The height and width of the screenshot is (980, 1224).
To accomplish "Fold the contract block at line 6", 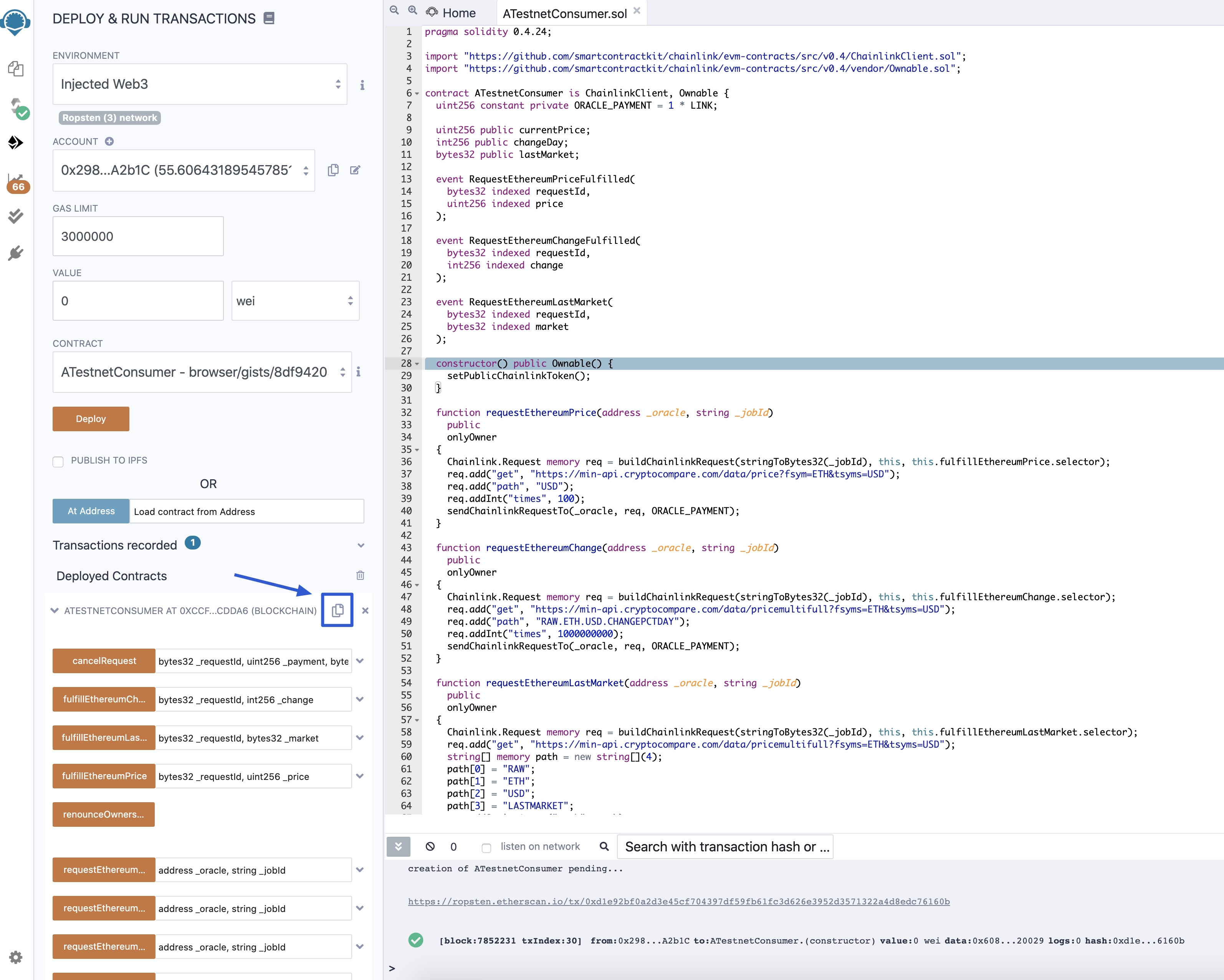I will coord(417,93).
